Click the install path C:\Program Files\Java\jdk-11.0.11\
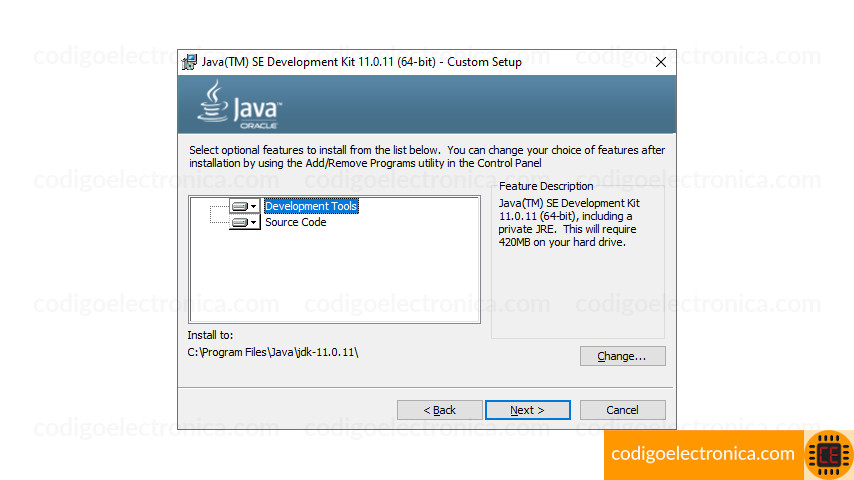This screenshot has width=854, height=480. [x=273, y=352]
